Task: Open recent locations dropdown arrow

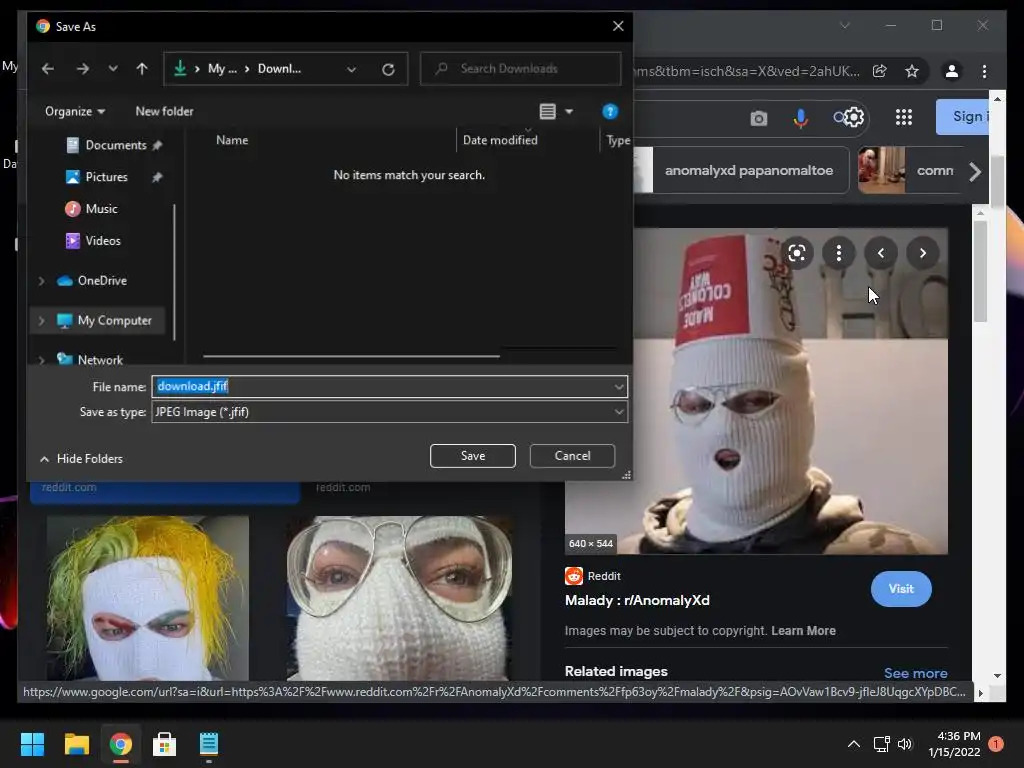Action: [x=113, y=69]
